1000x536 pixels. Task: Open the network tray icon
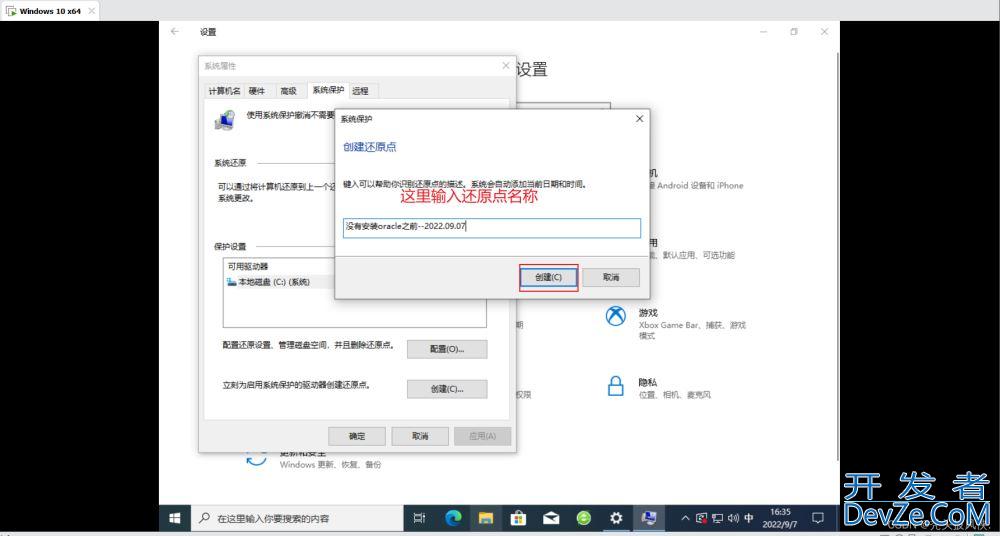pos(717,517)
